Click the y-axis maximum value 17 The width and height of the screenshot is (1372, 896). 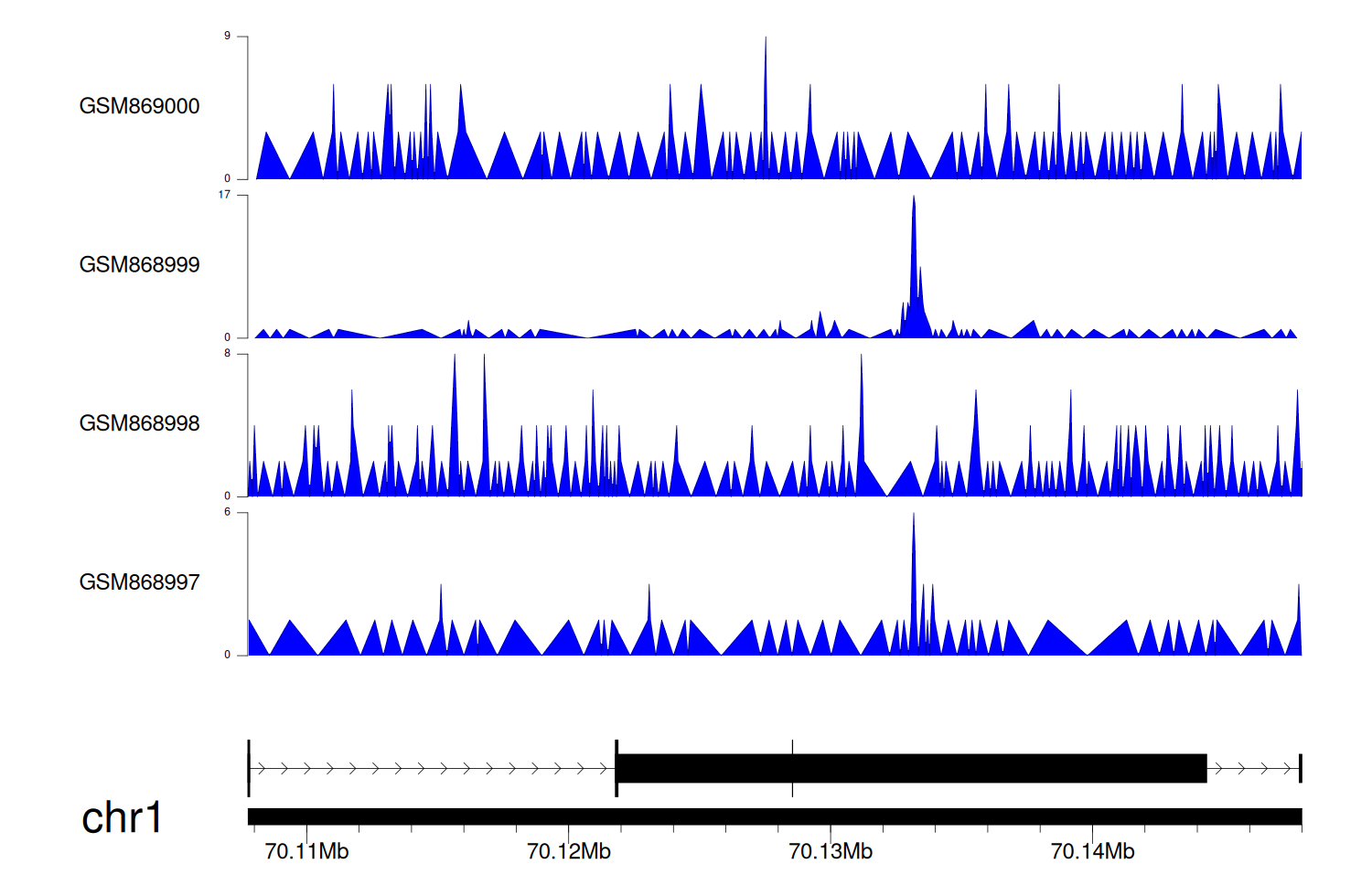point(224,195)
